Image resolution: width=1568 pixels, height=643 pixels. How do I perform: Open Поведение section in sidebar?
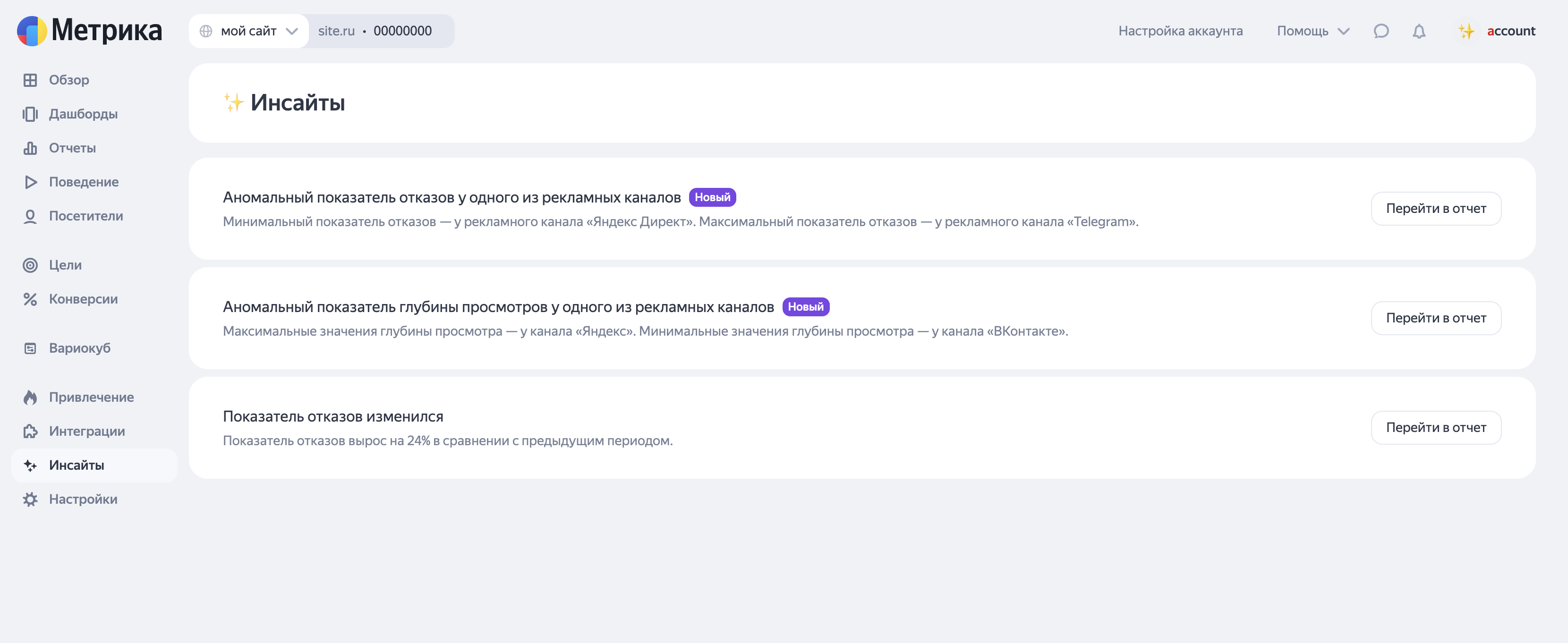click(x=84, y=182)
